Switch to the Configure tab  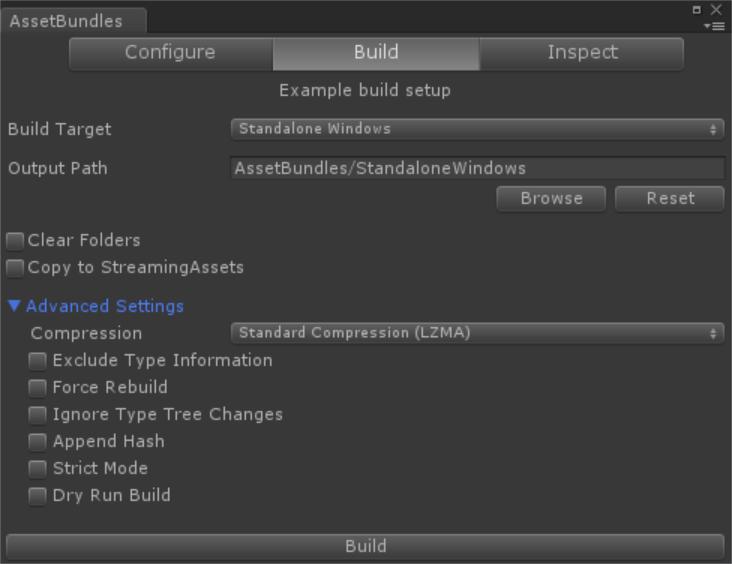pos(170,53)
